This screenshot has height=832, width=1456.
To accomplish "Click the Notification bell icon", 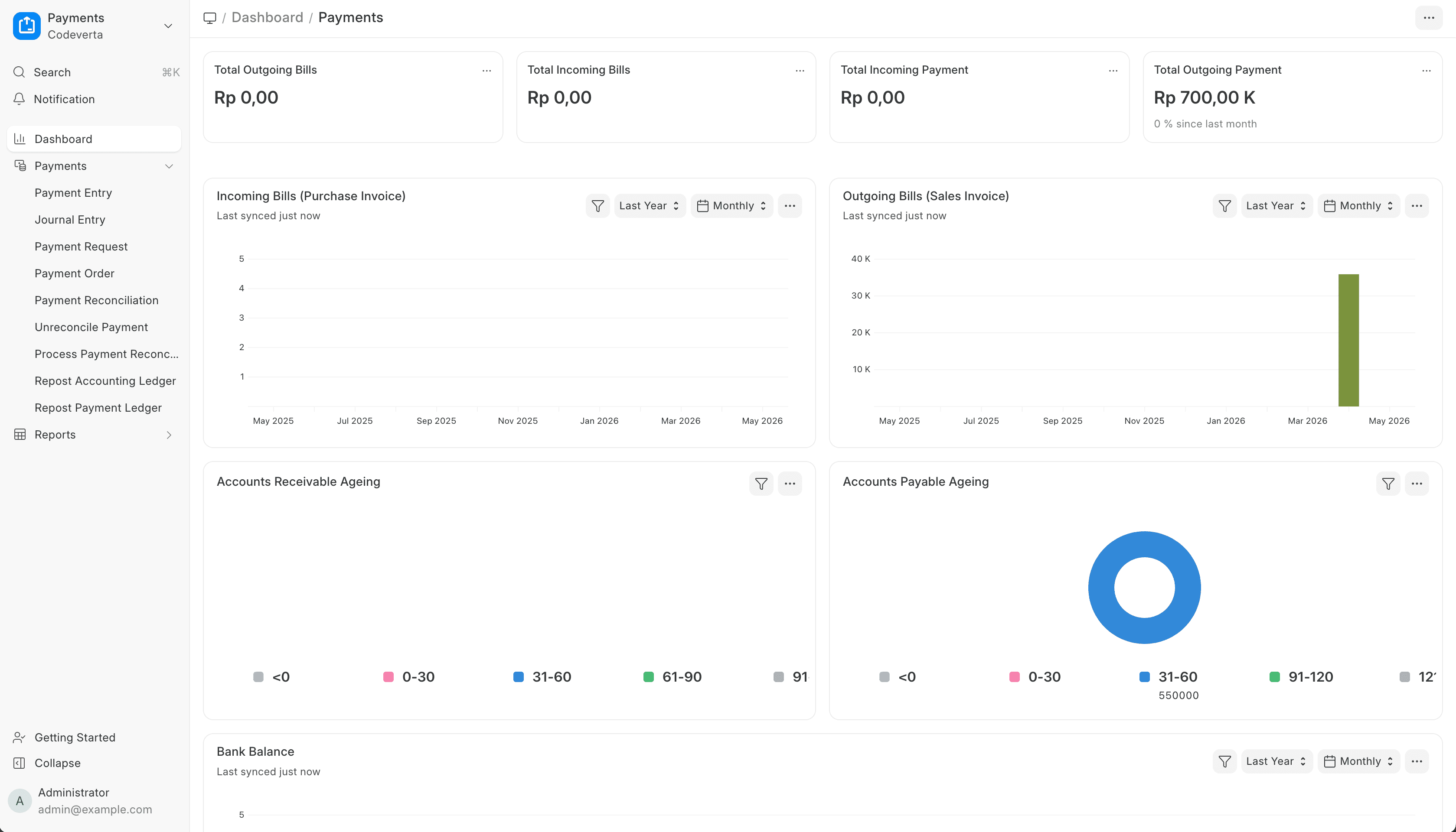I will 19,99.
